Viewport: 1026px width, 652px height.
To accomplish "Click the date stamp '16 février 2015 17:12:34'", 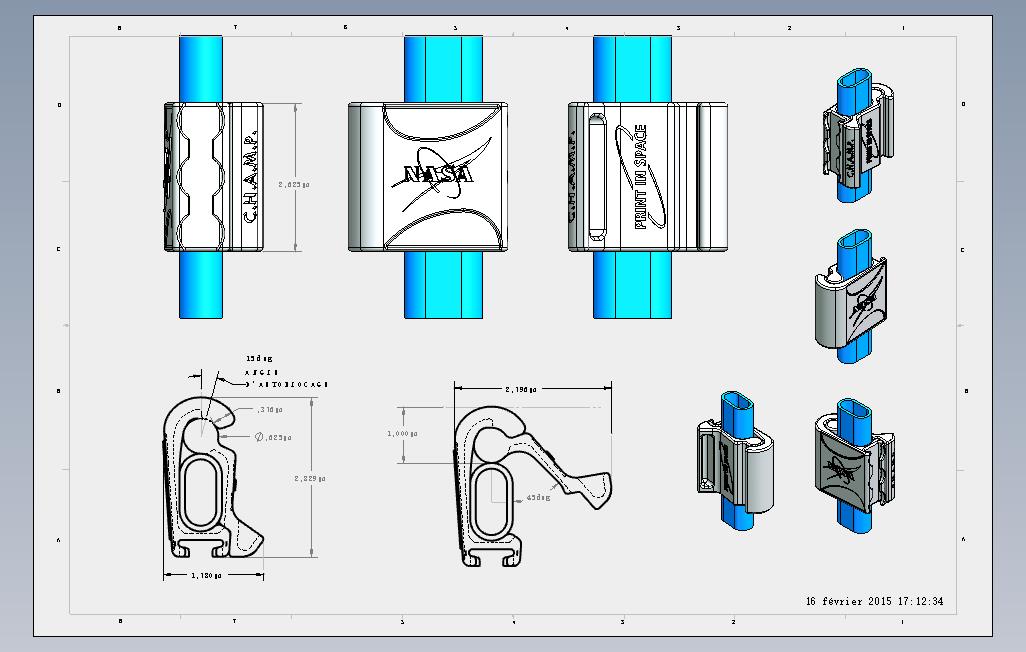I will (874, 601).
